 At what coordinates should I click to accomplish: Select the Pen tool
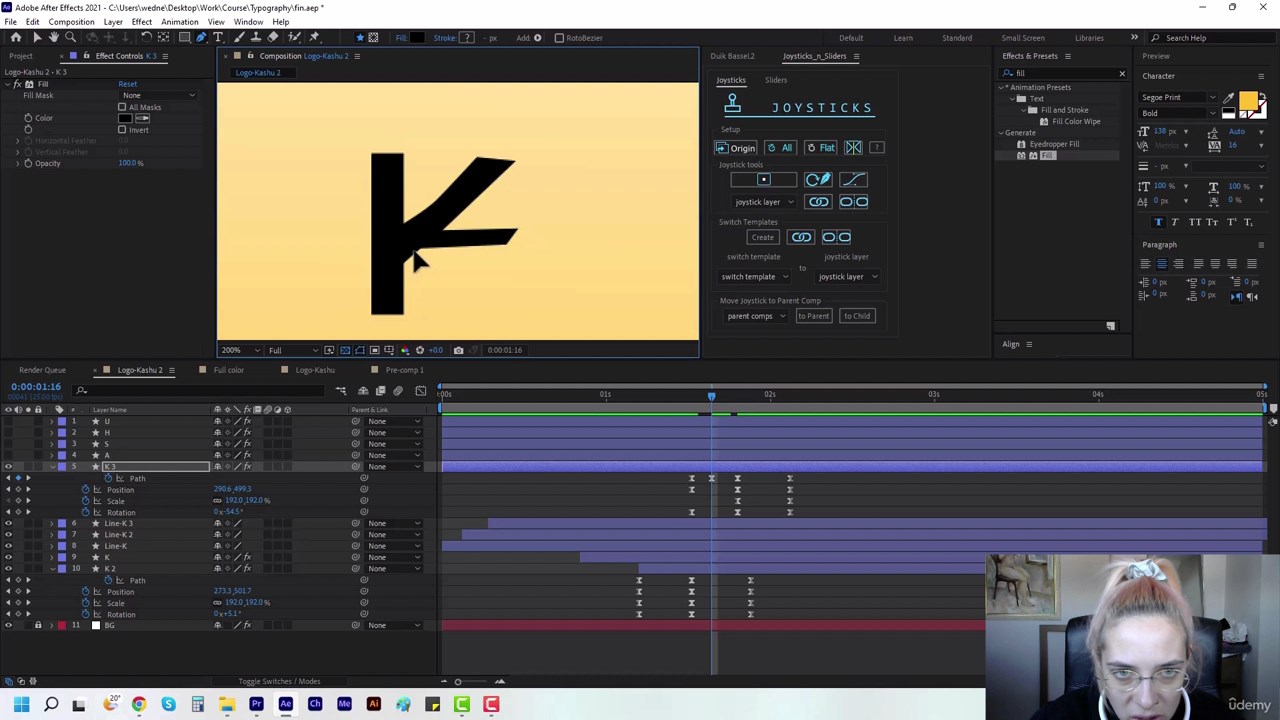click(201, 38)
